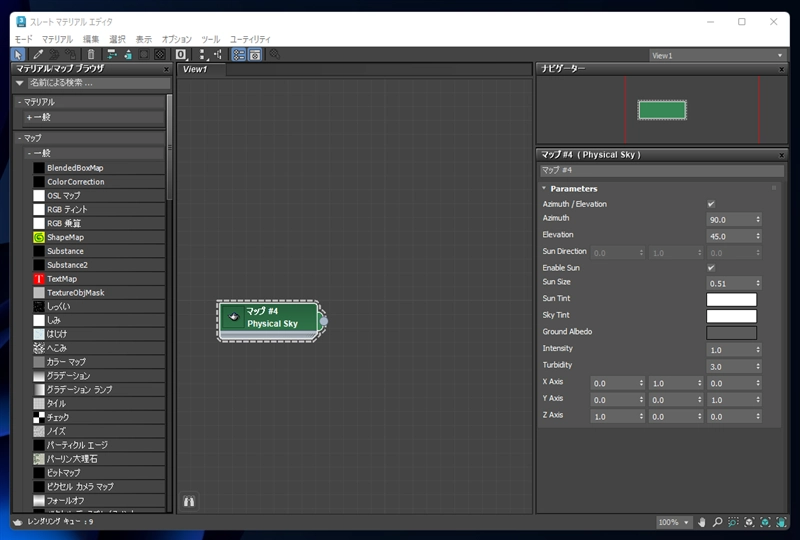
Task: Select the Zoom magnifier tool
Action: click(x=717, y=522)
